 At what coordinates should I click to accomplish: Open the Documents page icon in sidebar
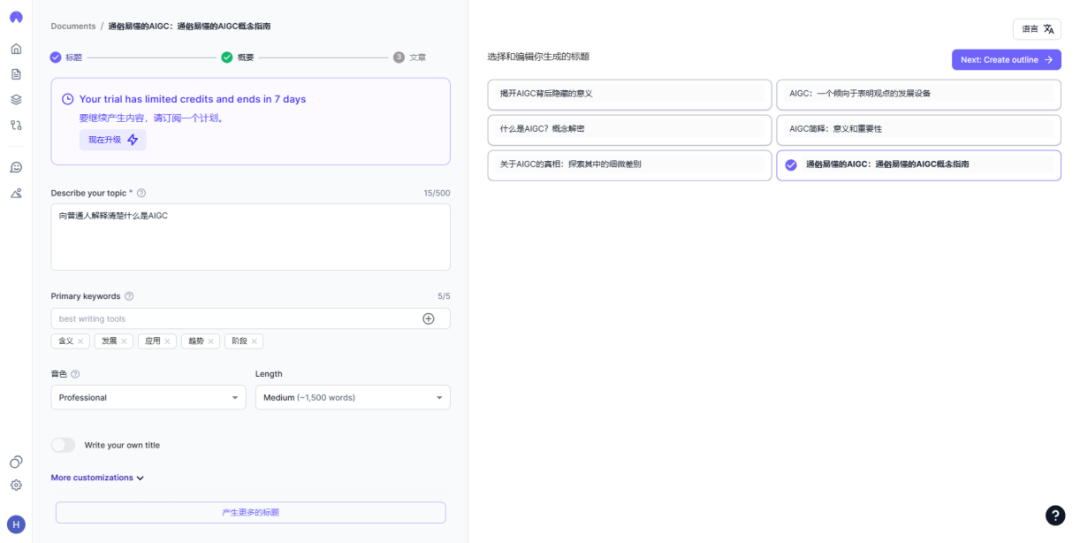[16, 74]
